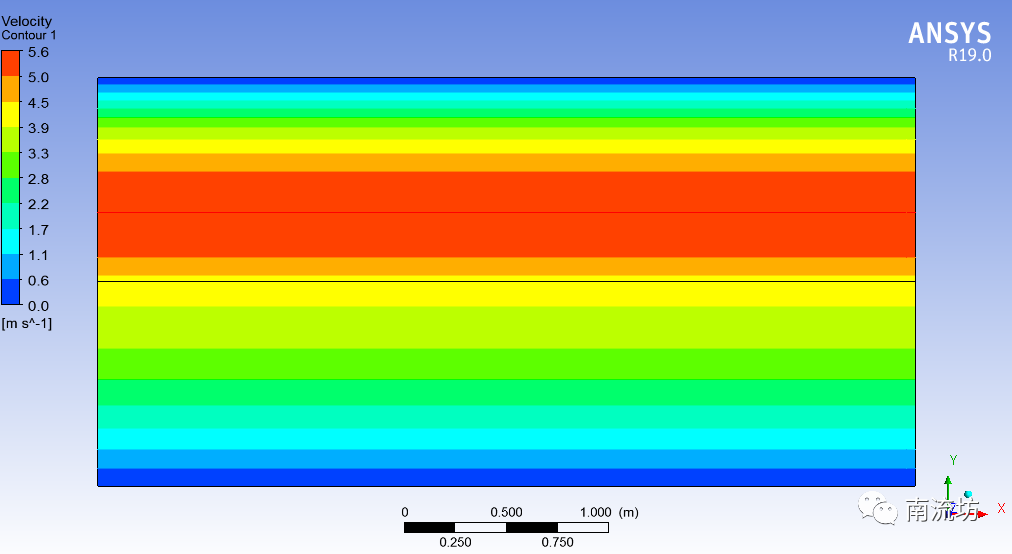The height and width of the screenshot is (554, 1012).
Task: Click the 0.0 legend value
Action: pos(38,306)
